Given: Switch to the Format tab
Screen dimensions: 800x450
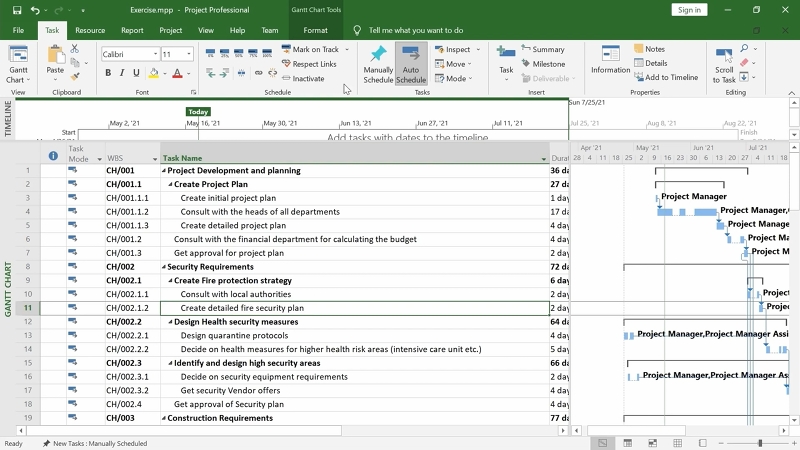Looking at the screenshot, I should 315,30.
